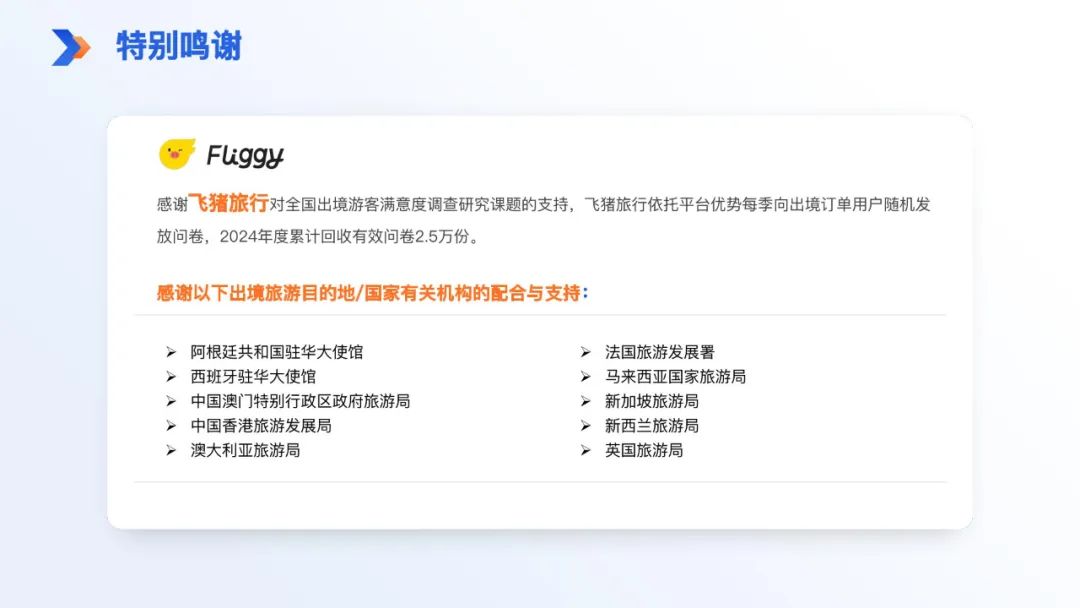This screenshot has width=1080, height=608.
Task: Click the Fliggy wordmark text
Action: point(245,155)
